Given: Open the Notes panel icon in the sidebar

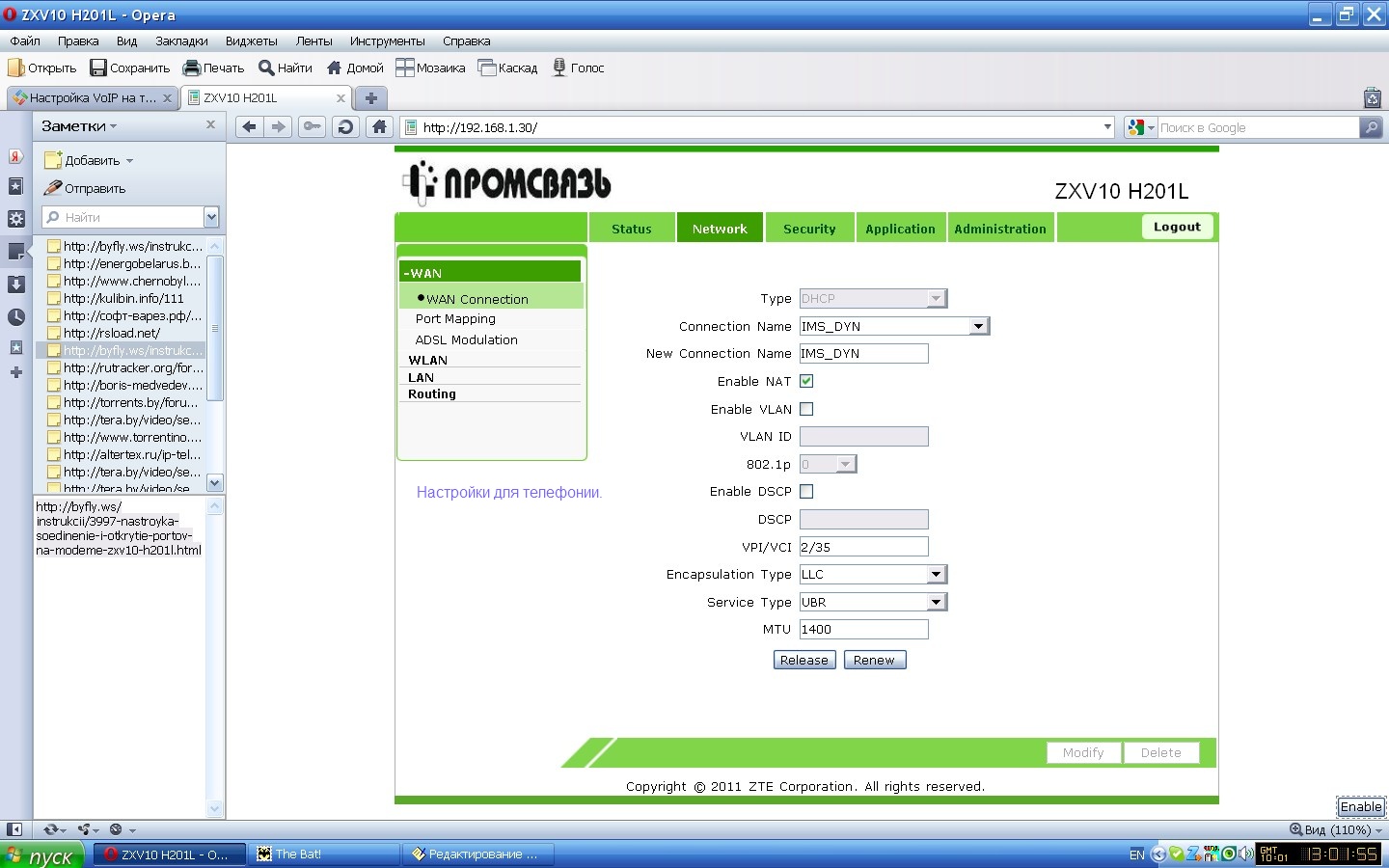Looking at the screenshot, I should 16,252.
